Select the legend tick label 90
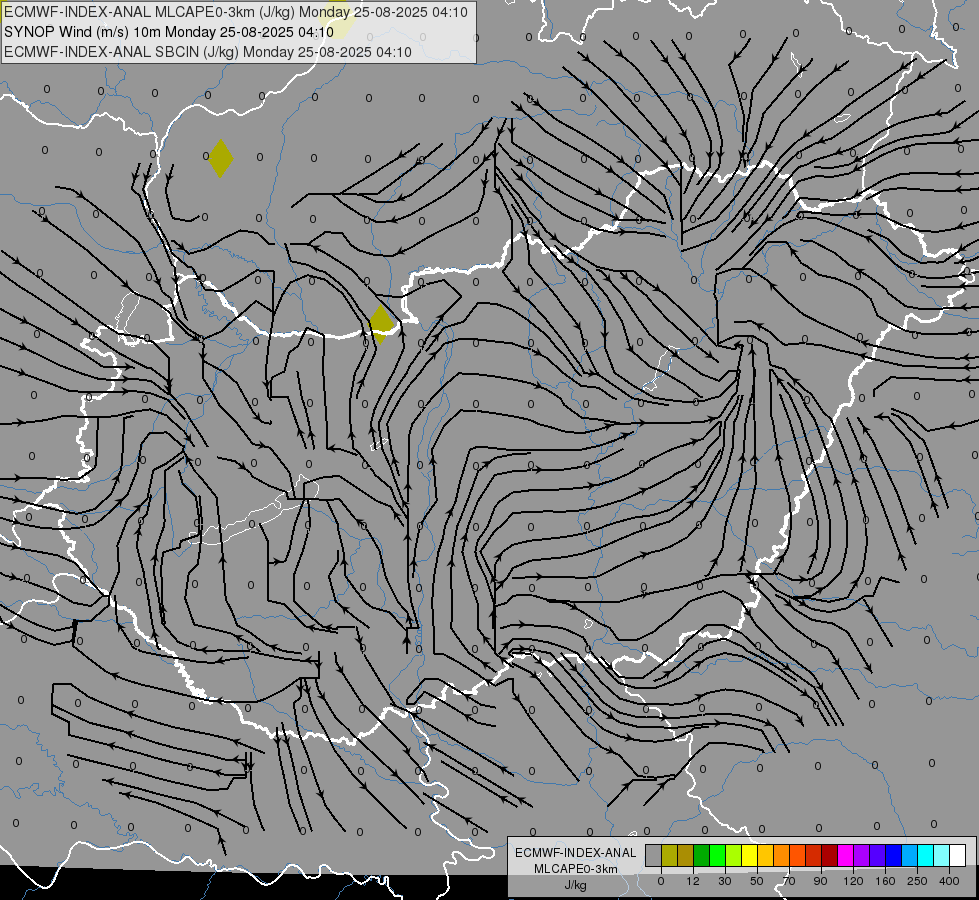 pos(820,881)
